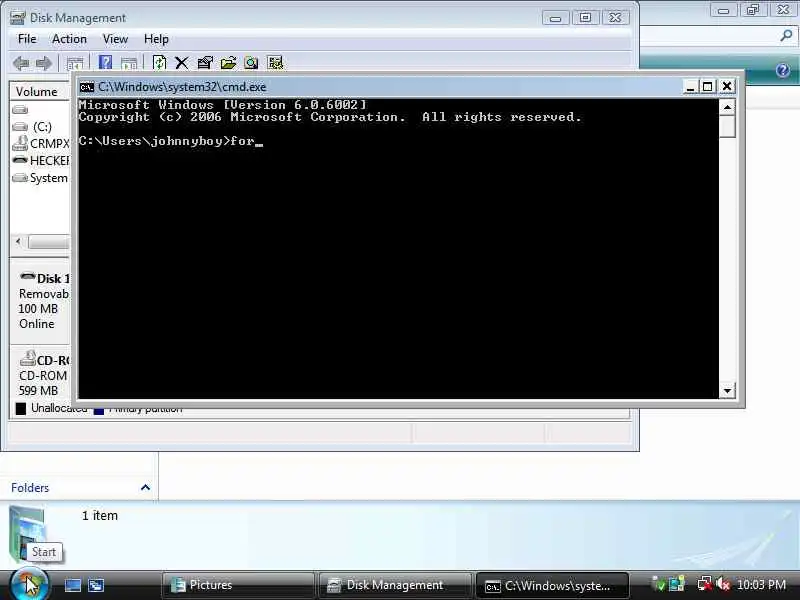Click the Volume column header

click(x=40, y=92)
